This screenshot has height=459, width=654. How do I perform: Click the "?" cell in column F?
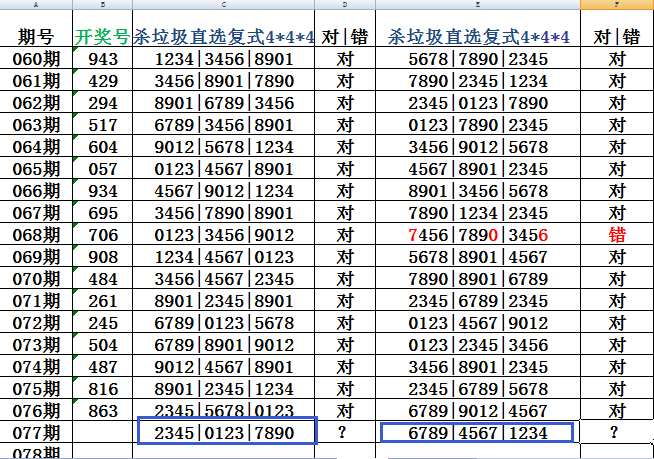pyautogui.click(x=617, y=431)
